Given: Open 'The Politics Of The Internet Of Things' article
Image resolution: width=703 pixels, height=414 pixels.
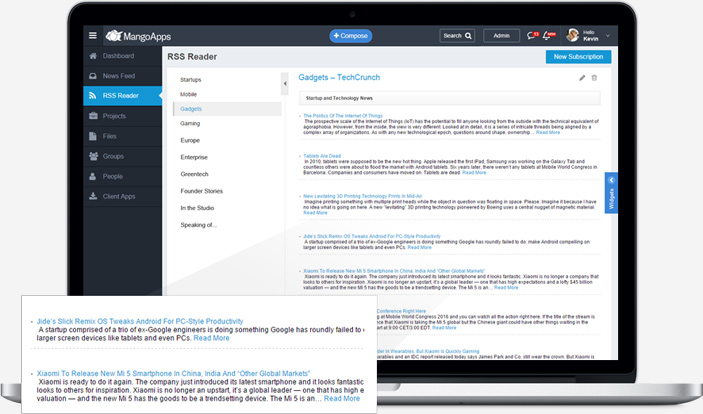Looking at the screenshot, I should tap(343, 116).
